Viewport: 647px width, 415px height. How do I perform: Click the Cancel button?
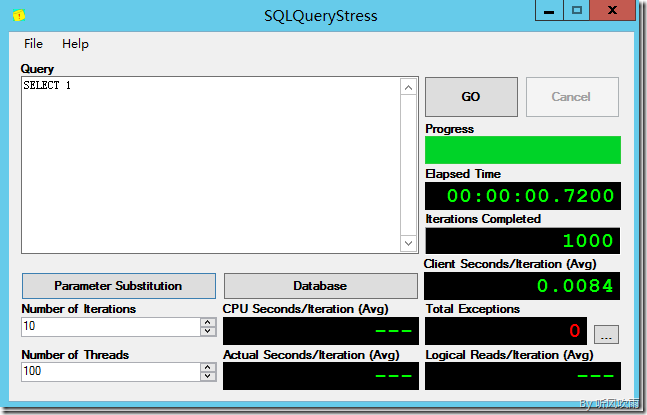click(x=572, y=97)
